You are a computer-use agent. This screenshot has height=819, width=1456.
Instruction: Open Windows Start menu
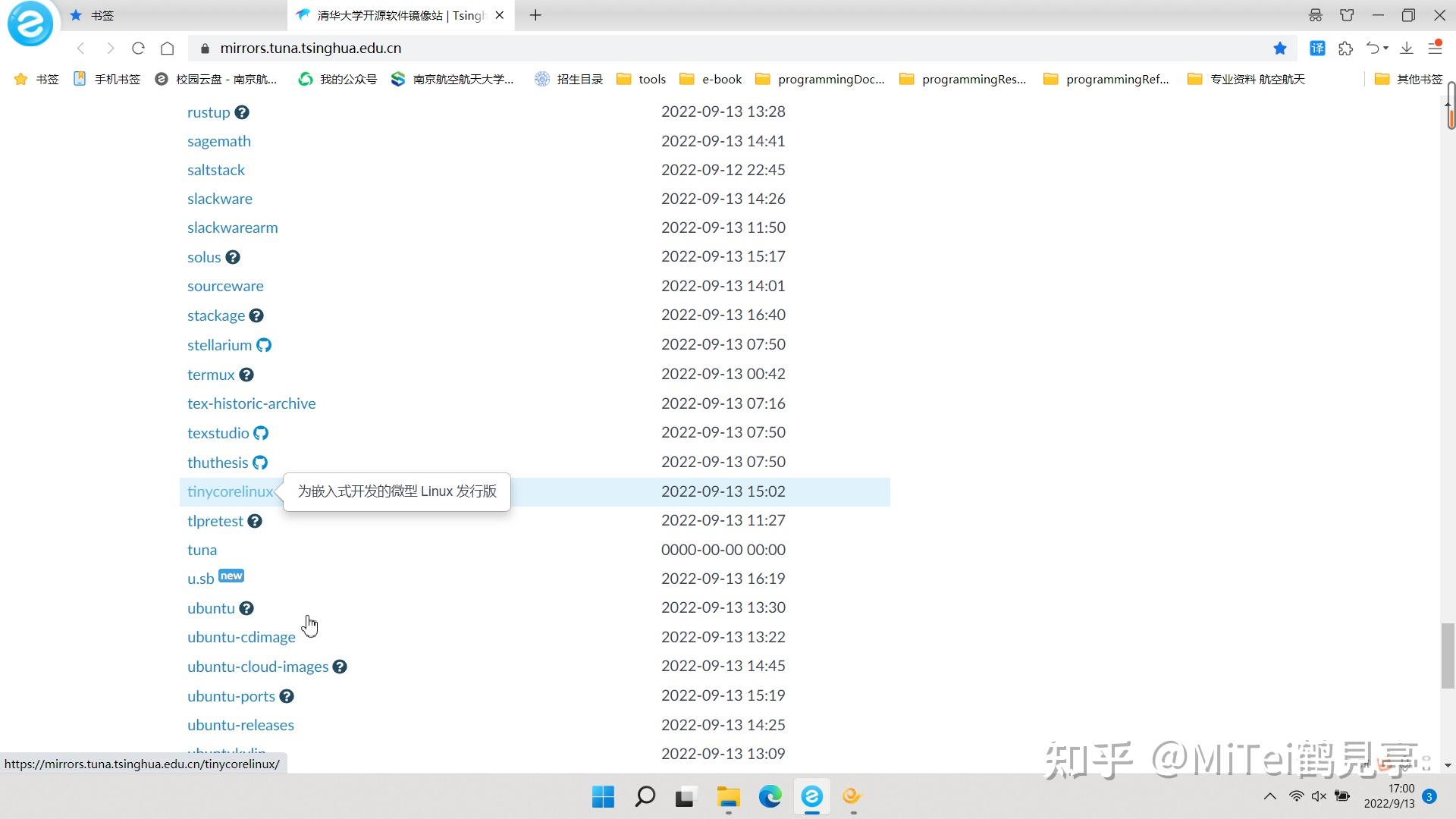[x=604, y=796]
